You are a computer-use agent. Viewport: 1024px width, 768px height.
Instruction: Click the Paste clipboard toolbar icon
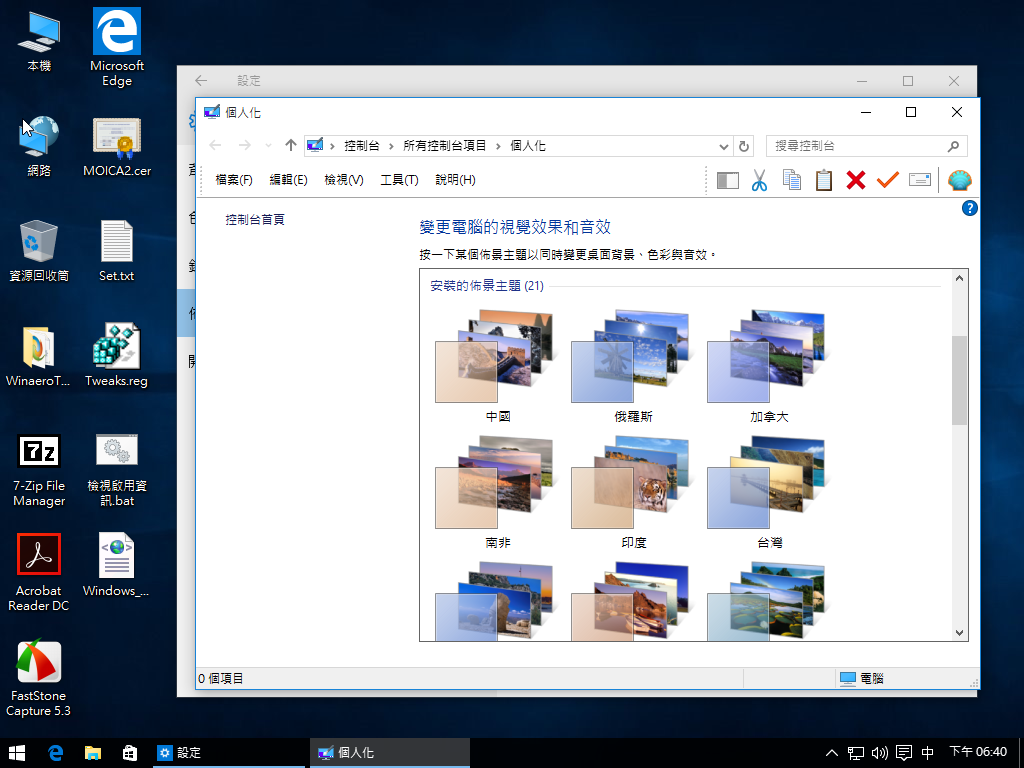pyautogui.click(x=824, y=180)
